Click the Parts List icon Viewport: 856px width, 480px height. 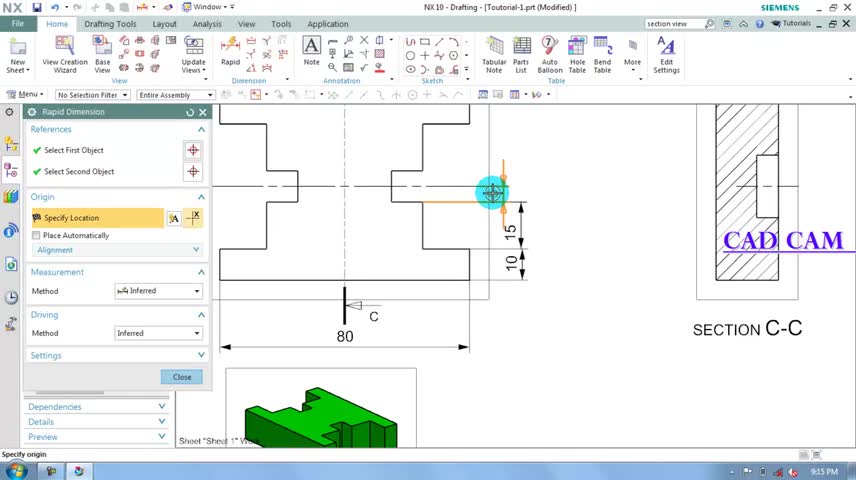(x=521, y=55)
